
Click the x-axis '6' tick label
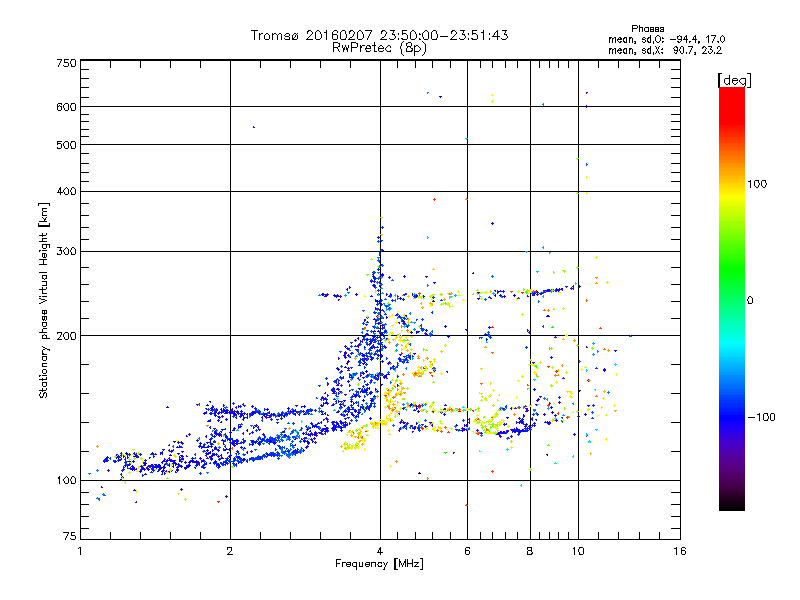[x=467, y=551]
